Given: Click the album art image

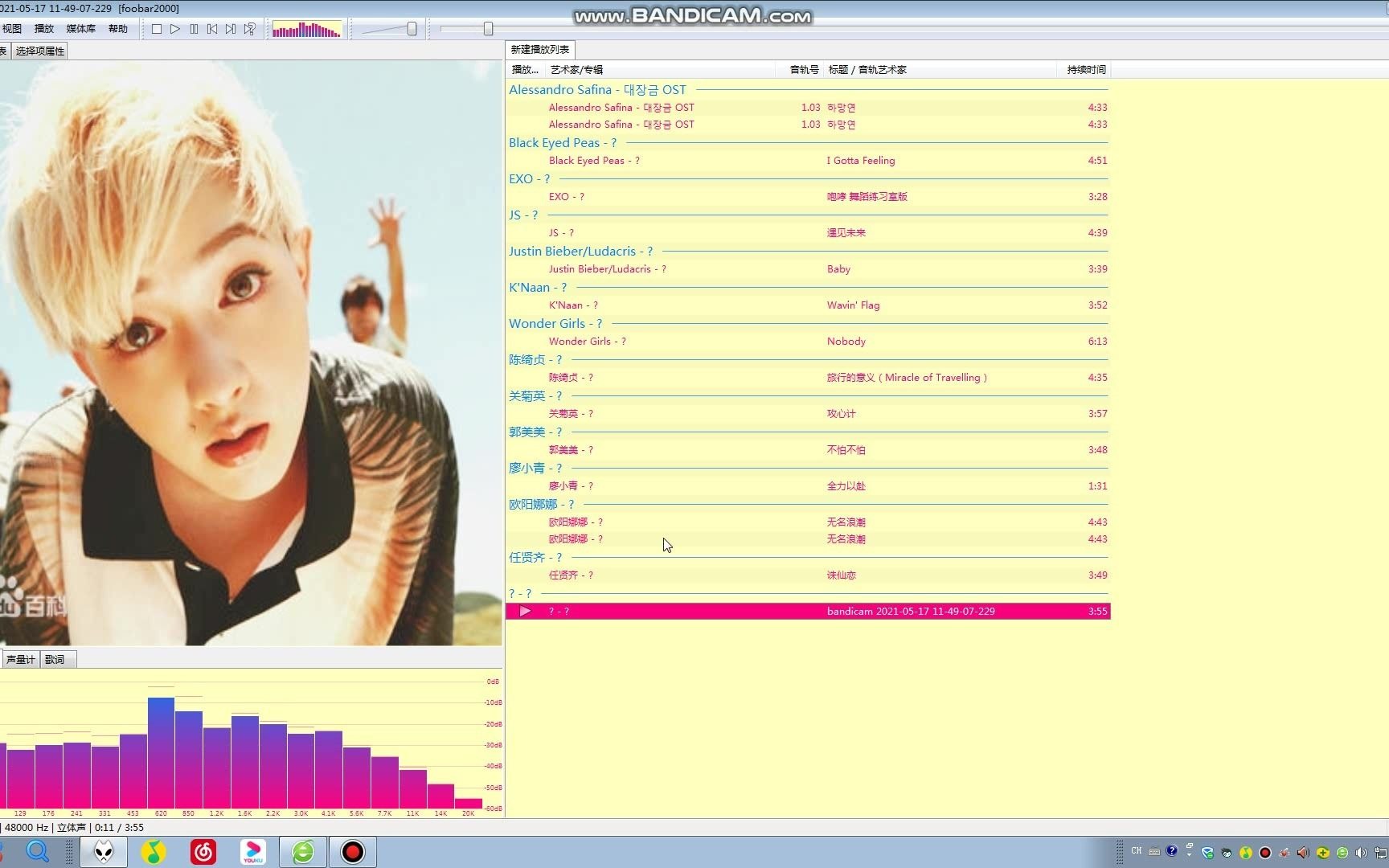Looking at the screenshot, I should pyautogui.click(x=251, y=354).
